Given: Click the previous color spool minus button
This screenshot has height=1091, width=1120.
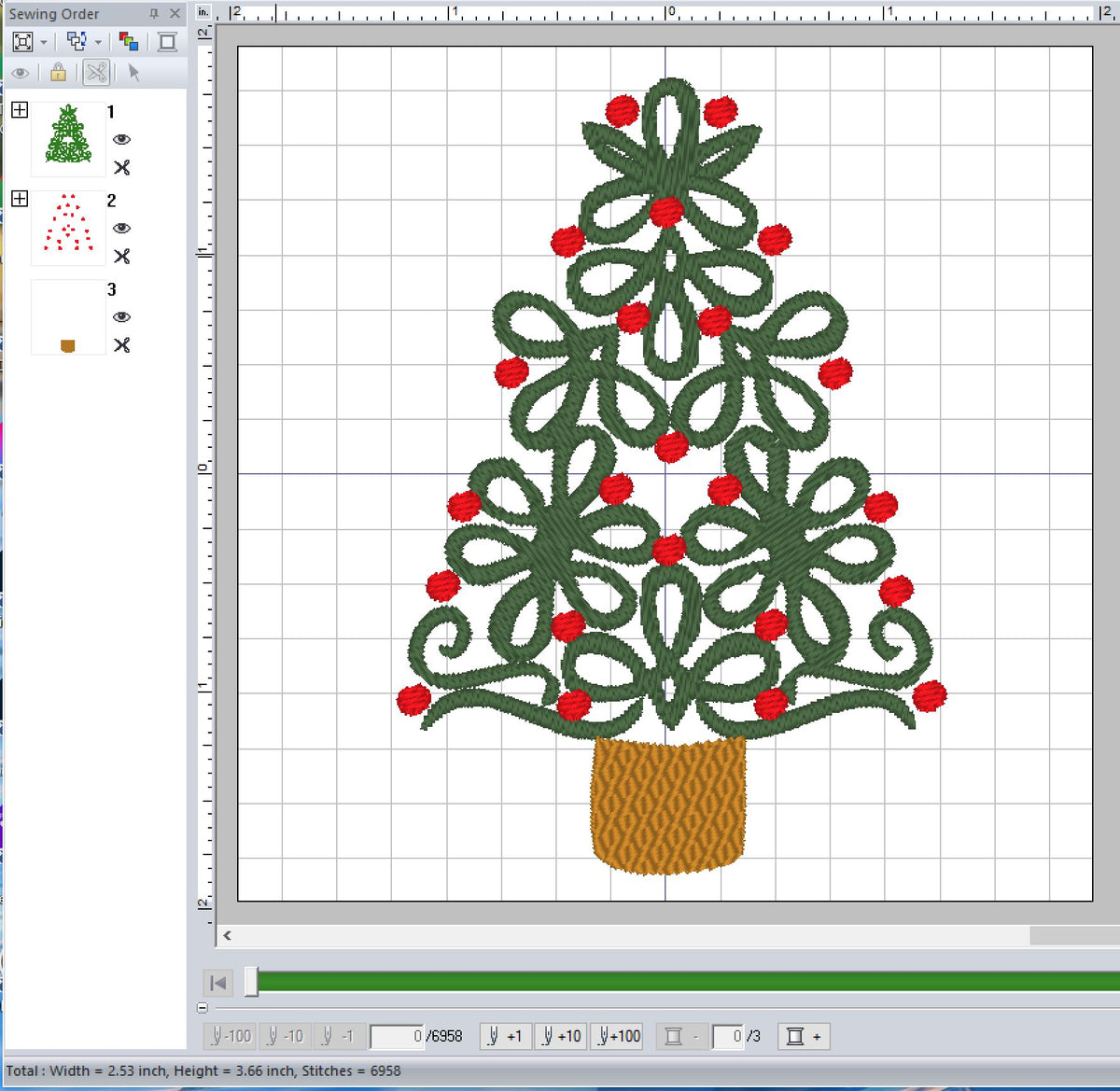Looking at the screenshot, I should (681, 1036).
